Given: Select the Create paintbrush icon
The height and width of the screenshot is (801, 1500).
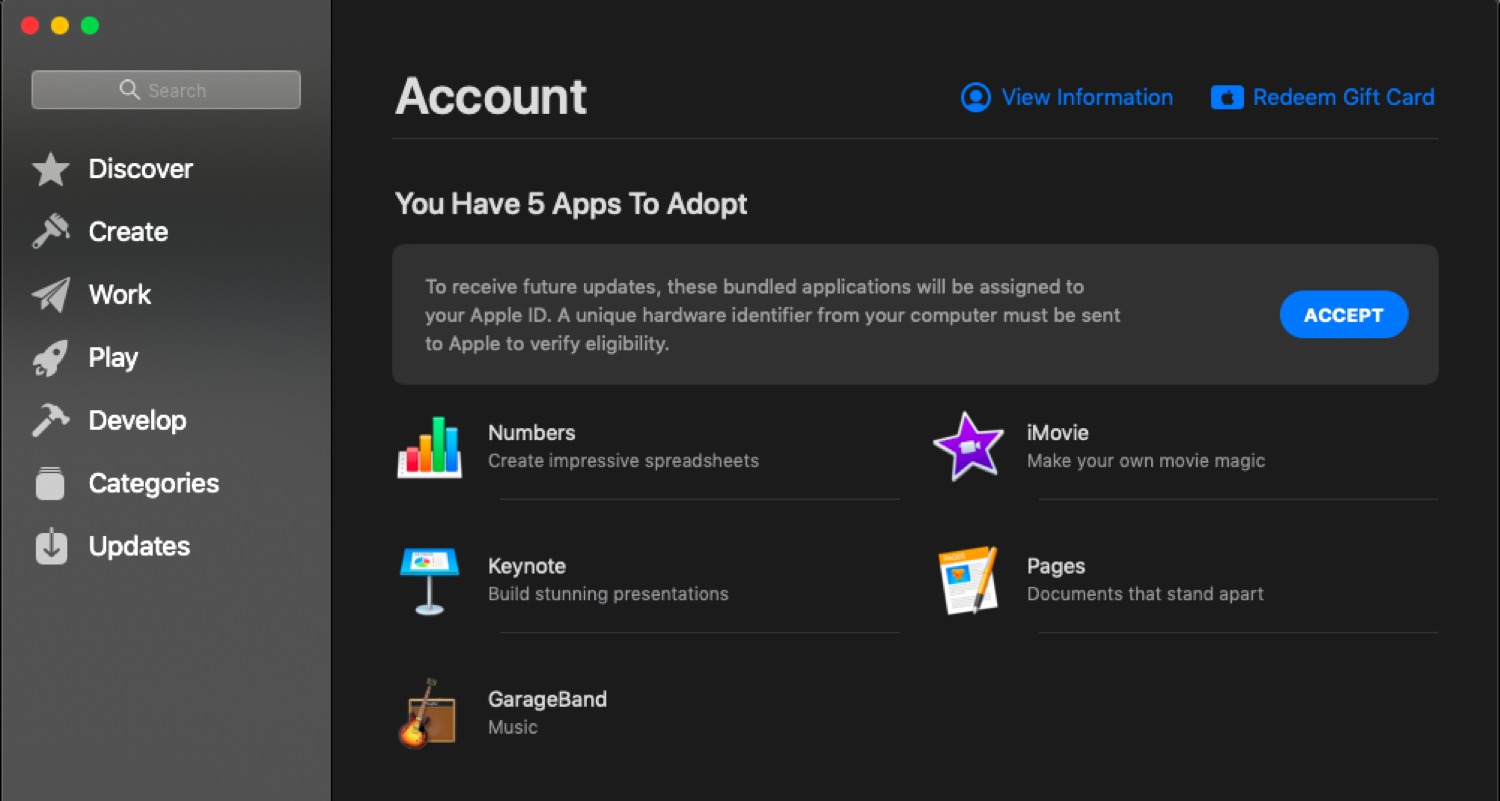Looking at the screenshot, I should pos(50,232).
